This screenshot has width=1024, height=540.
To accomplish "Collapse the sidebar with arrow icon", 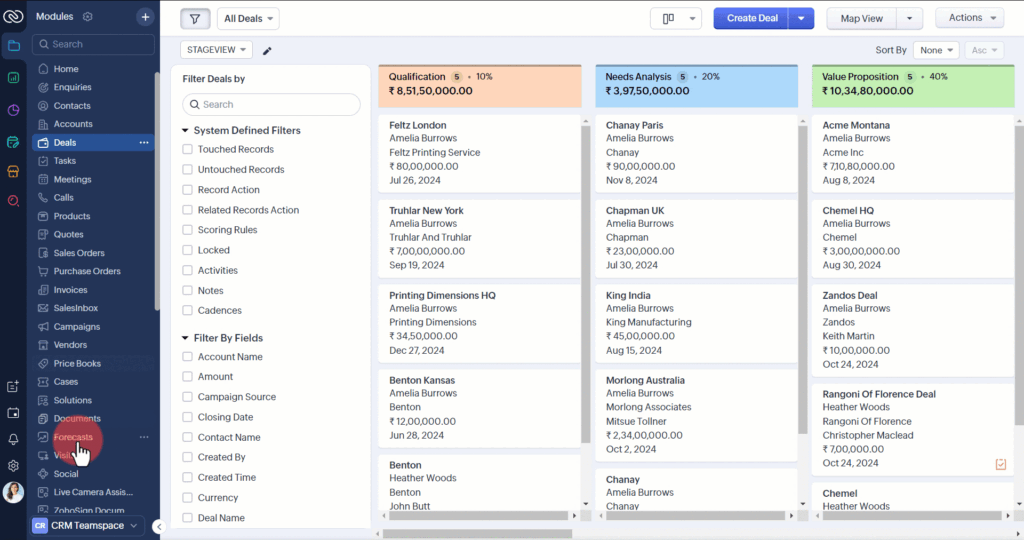I will point(158,526).
